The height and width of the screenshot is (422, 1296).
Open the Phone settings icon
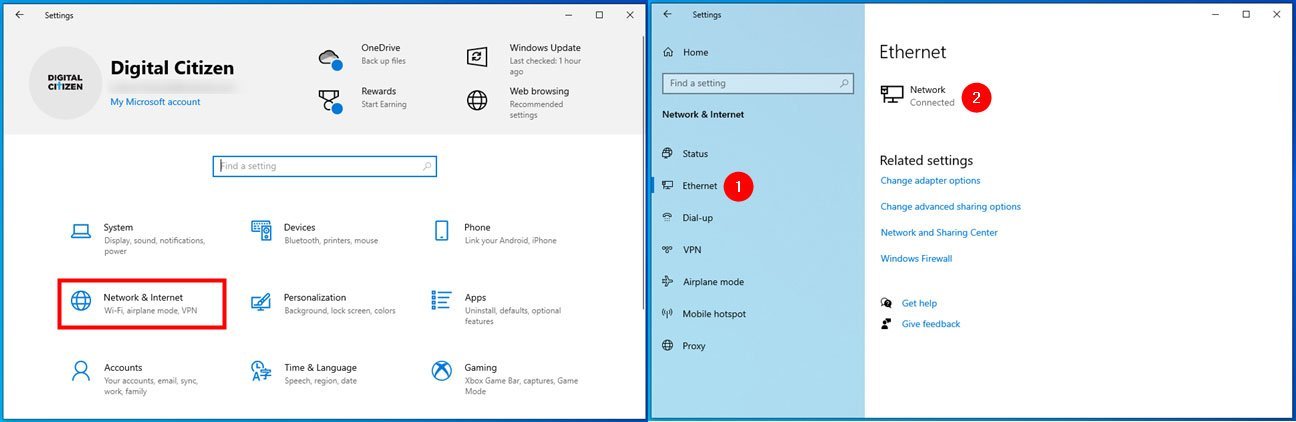click(441, 231)
